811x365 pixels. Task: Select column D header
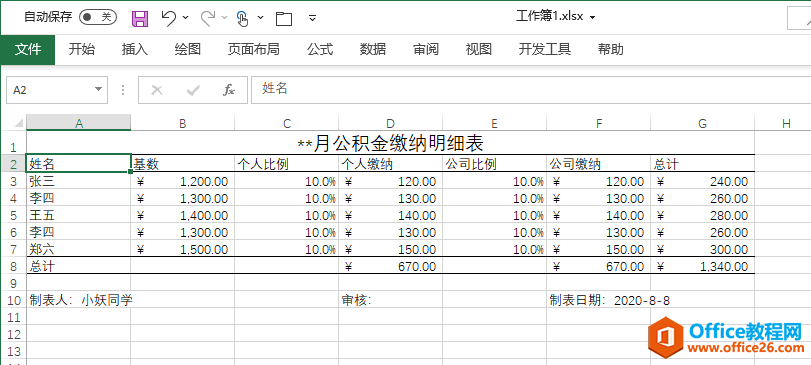coord(391,123)
